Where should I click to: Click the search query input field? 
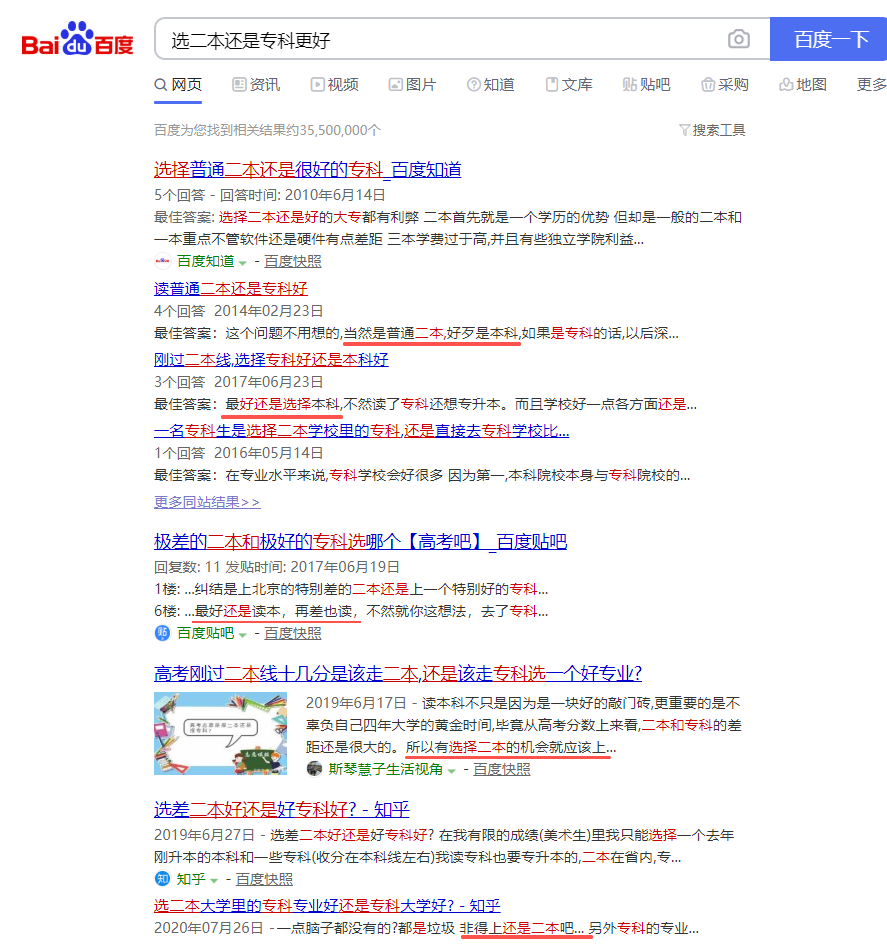440,40
